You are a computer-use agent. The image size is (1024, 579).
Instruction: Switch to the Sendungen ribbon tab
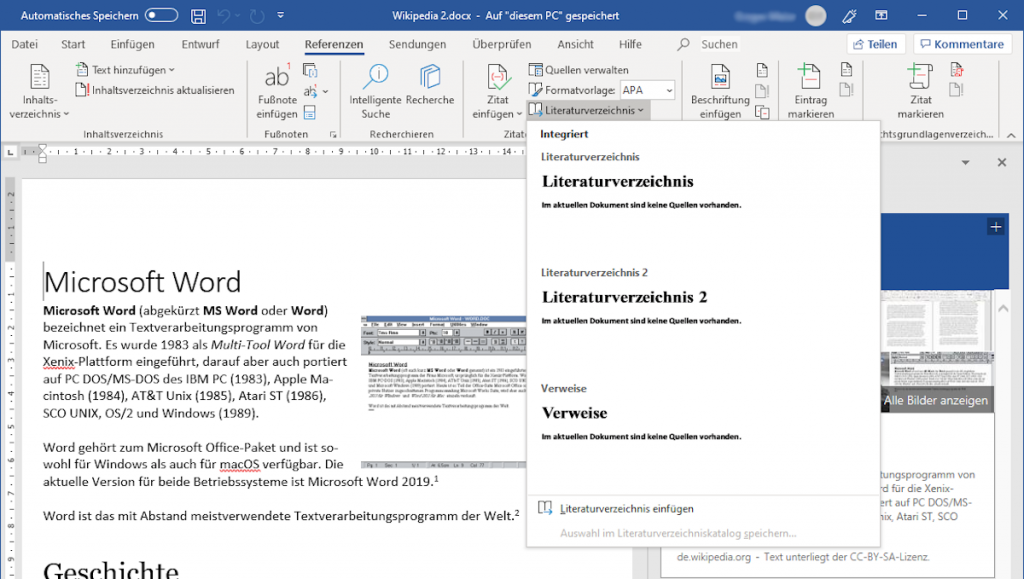coord(417,44)
